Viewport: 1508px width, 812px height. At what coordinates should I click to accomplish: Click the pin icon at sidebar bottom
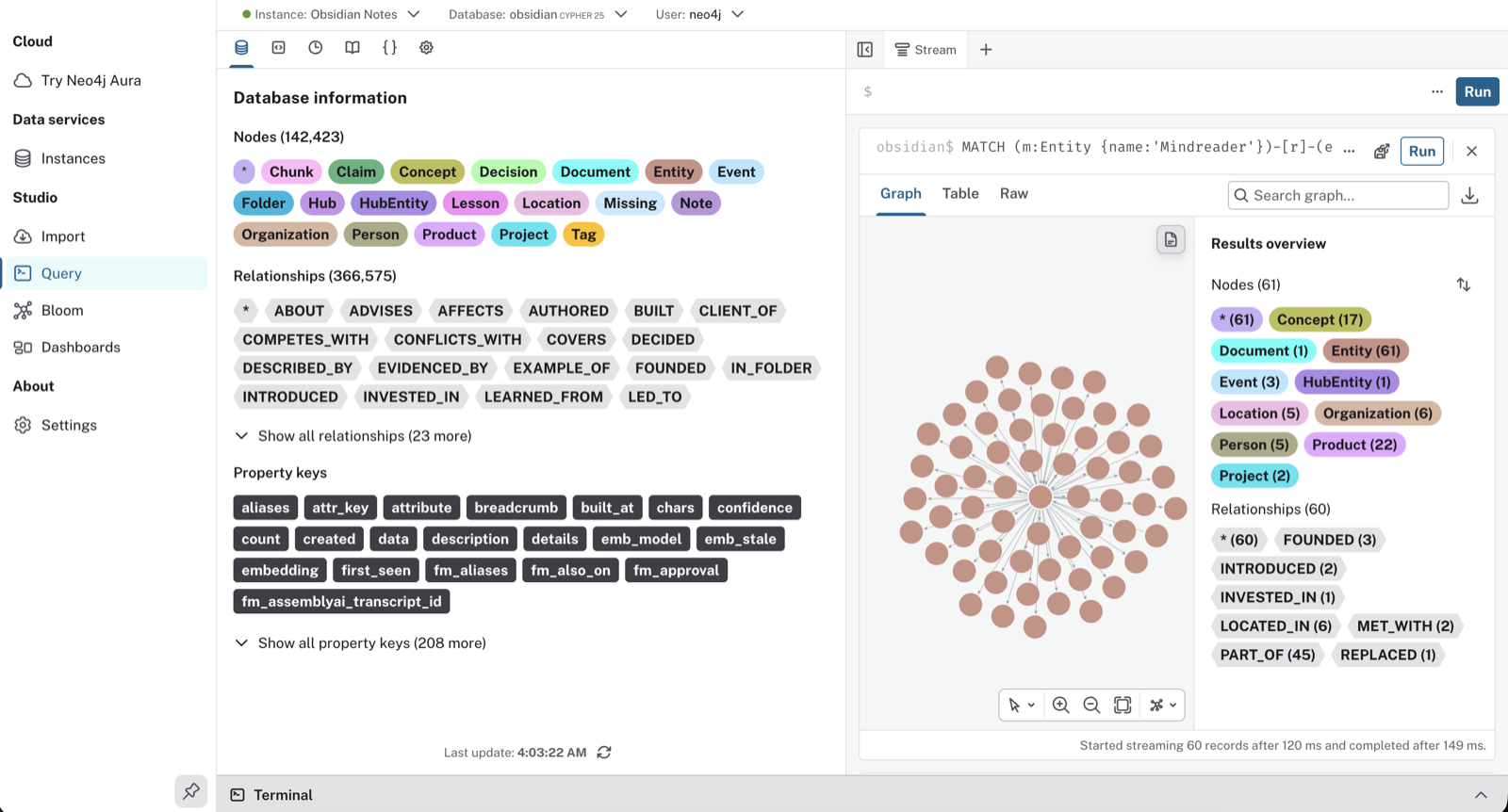click(x=191, y=791)
